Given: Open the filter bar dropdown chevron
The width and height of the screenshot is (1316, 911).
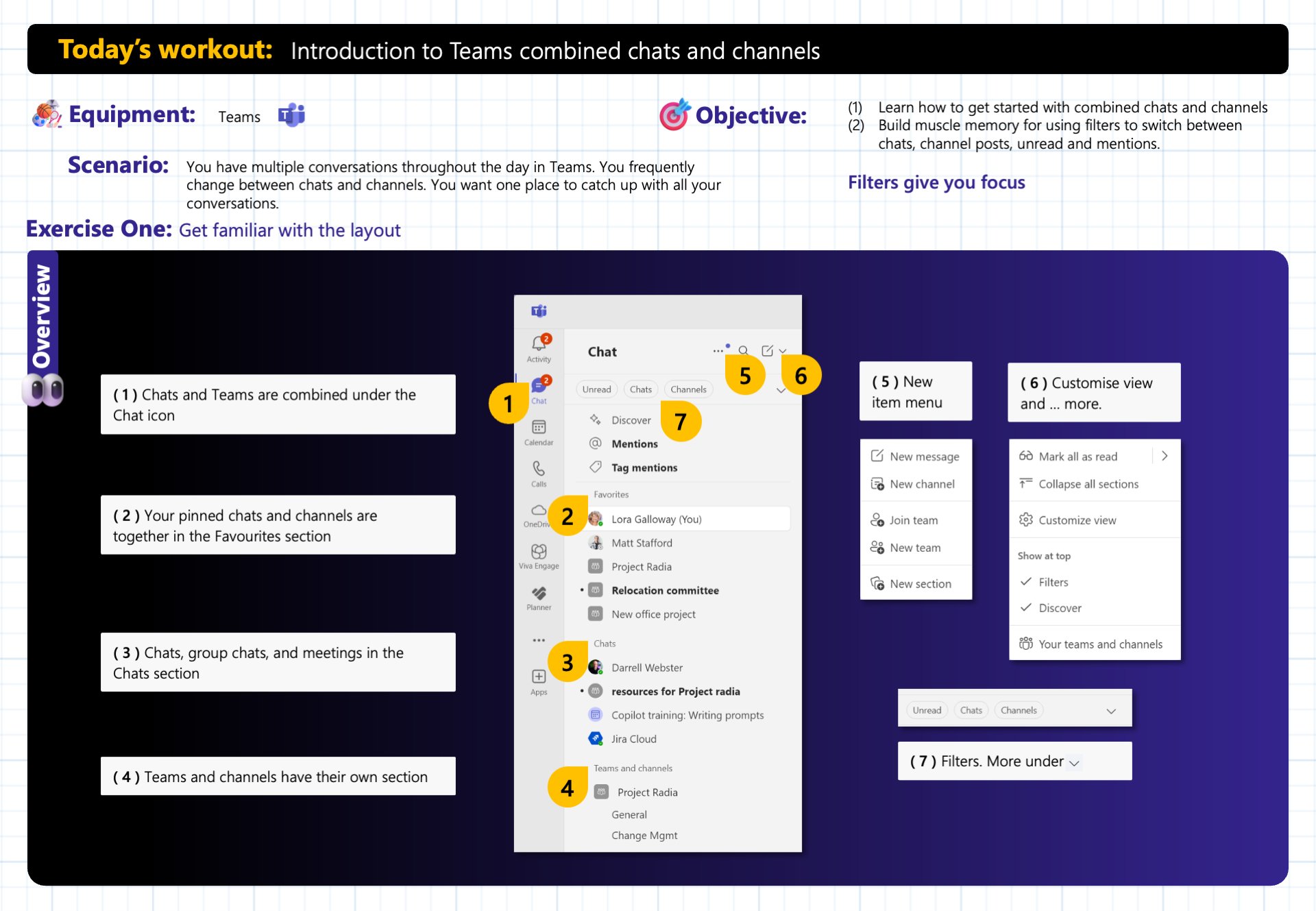Looking at the screenshot, I should (781, 390).
